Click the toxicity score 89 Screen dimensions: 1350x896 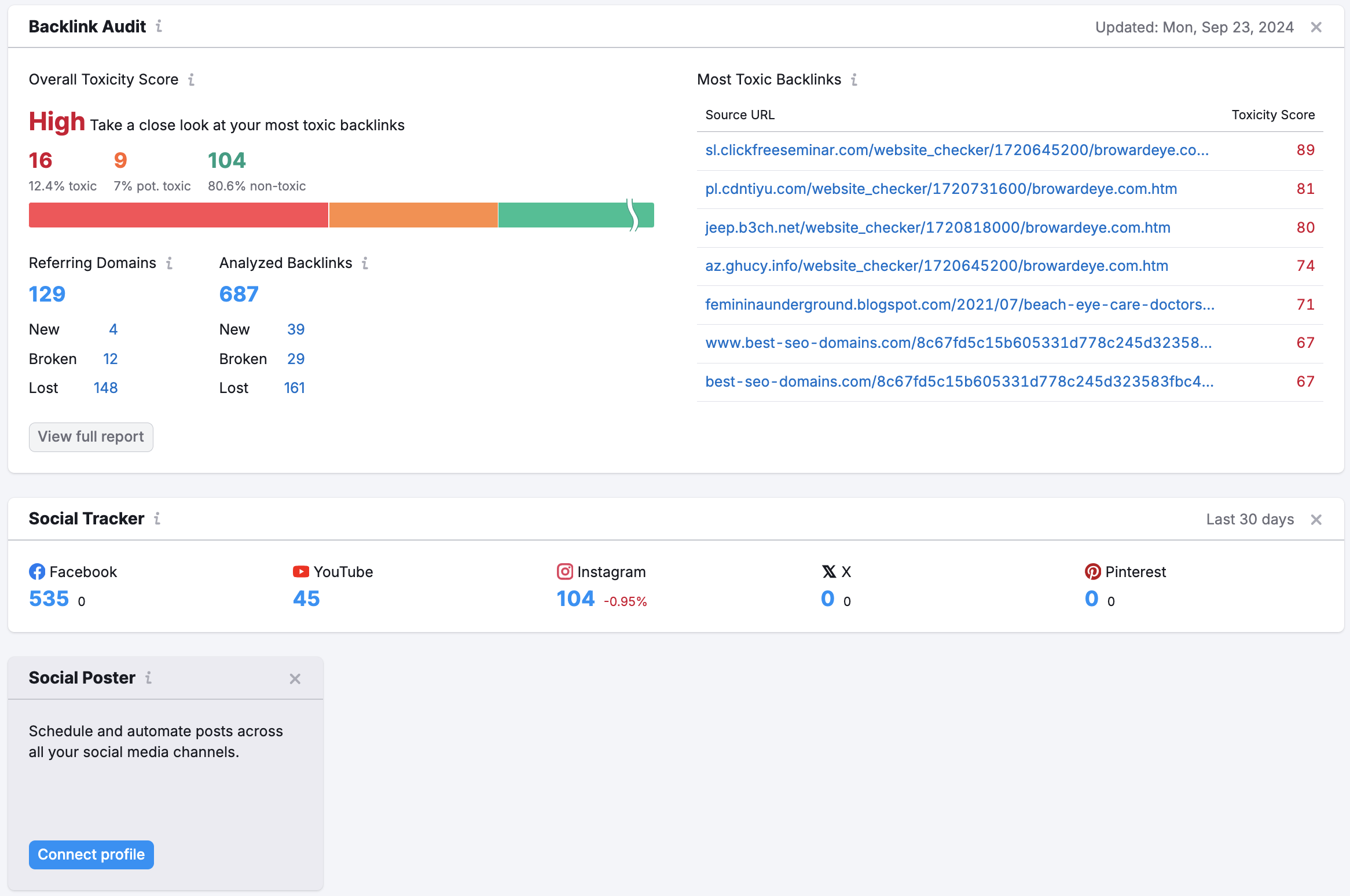[x=1305, y=150]
